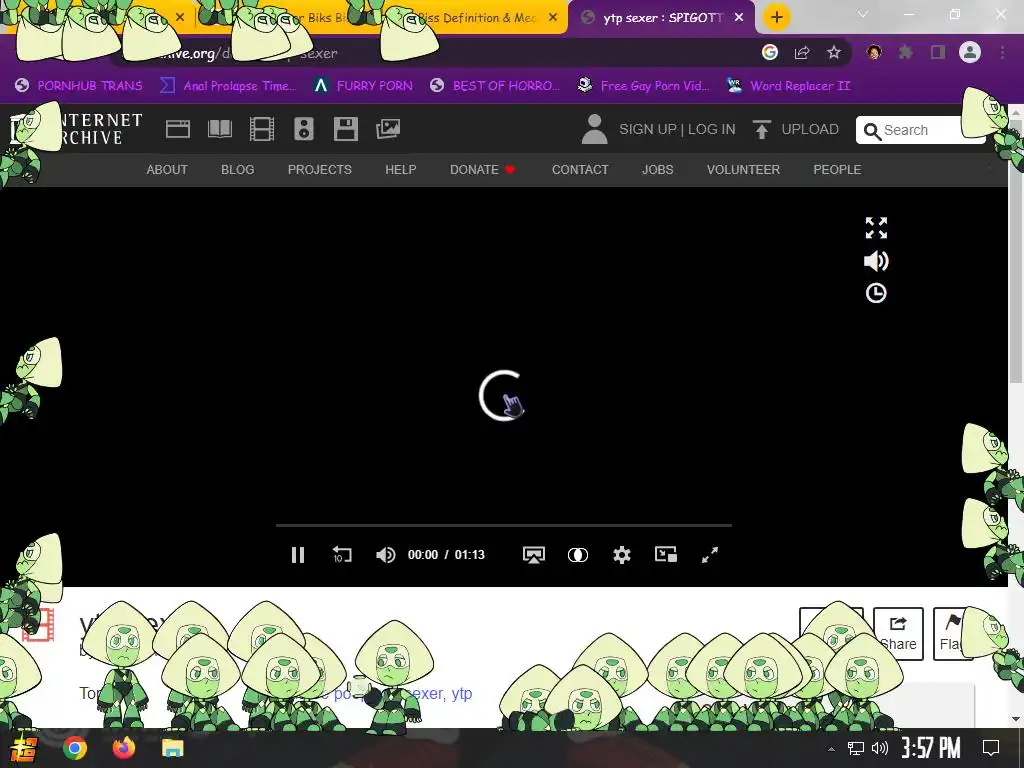Open the Images icon in the archive navbar
Screen dimensions: 1024x768
coord(388,129)
